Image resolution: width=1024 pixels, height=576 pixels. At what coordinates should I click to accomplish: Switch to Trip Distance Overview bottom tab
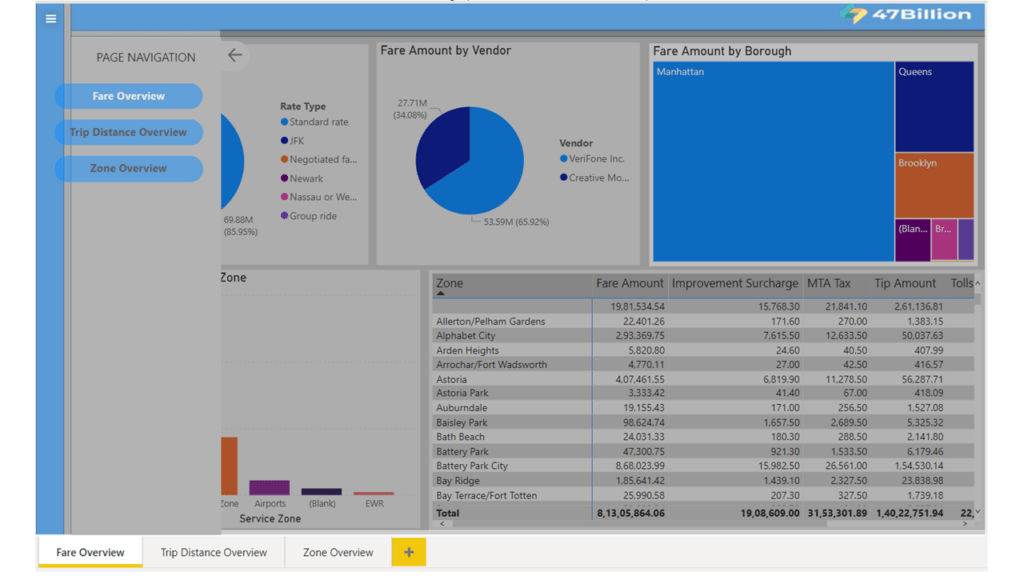[214, 552]
